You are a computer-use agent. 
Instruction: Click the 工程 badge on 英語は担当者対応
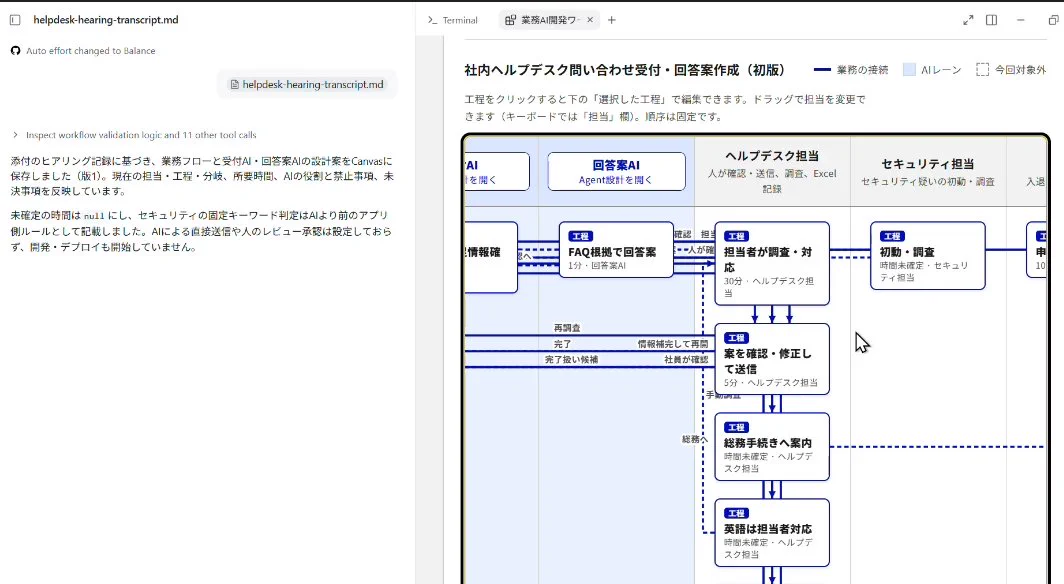pos(736,513)
